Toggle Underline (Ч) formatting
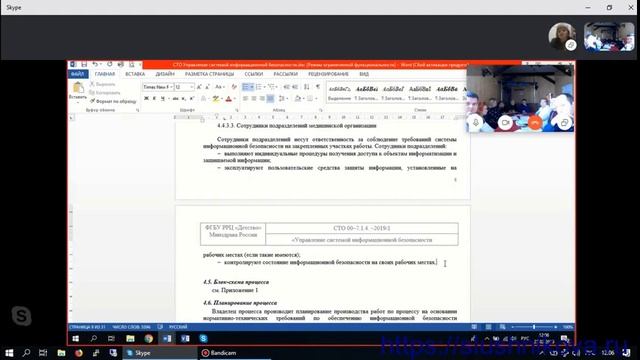Image resolution: width=640 pixels, height=360 pixels. pyautogui.click(x=162, y=98)
